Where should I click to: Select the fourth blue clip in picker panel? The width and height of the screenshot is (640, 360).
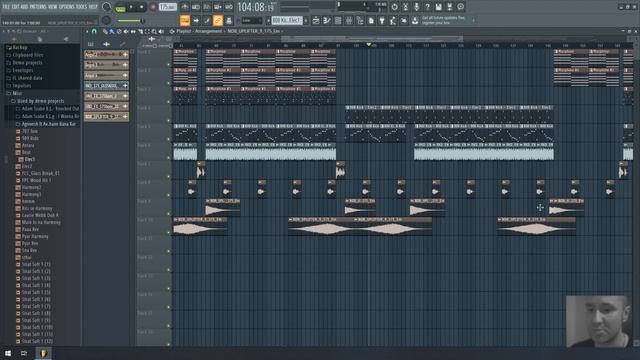click(106, 86)
